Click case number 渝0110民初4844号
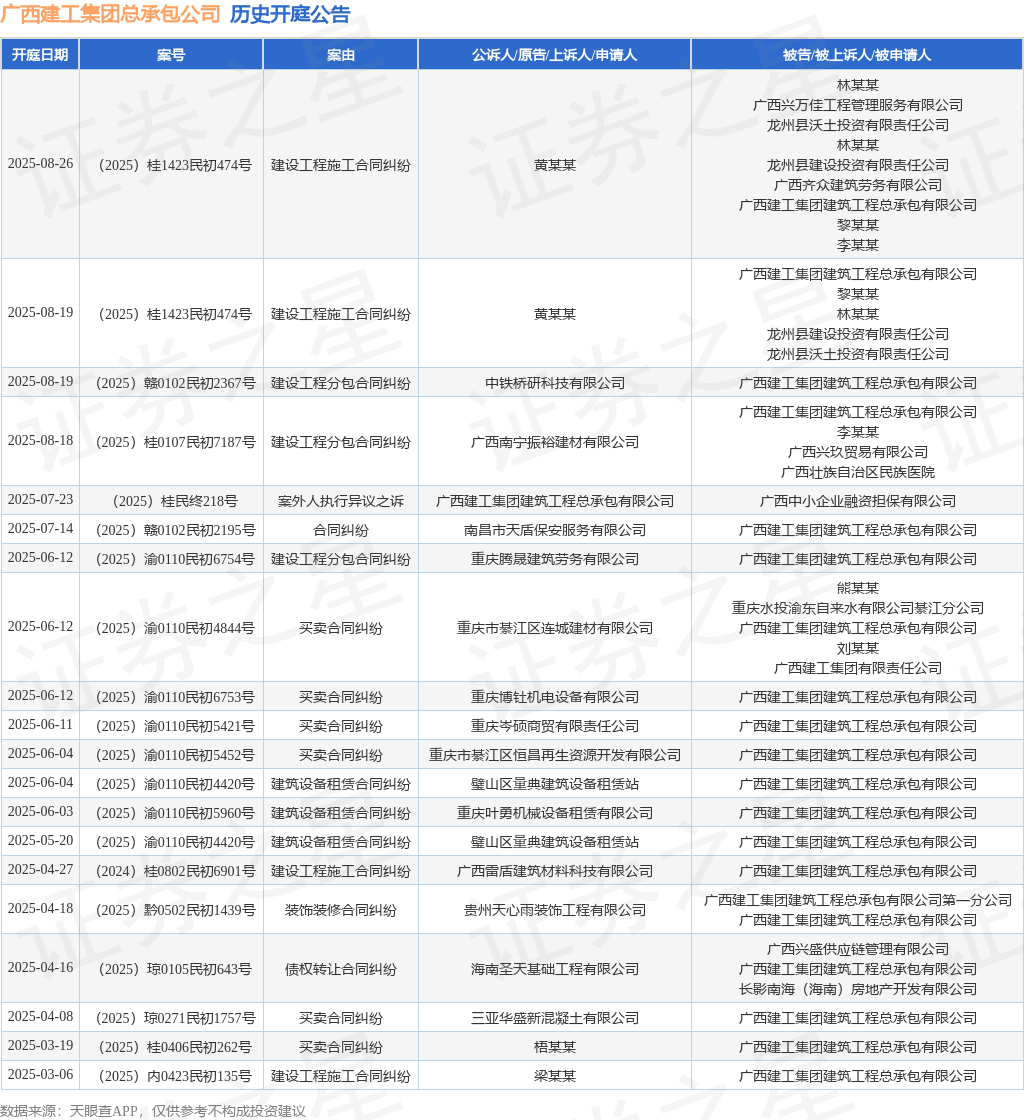The height and width of the screenshot is (1120, 1024). tap(176, 628)
